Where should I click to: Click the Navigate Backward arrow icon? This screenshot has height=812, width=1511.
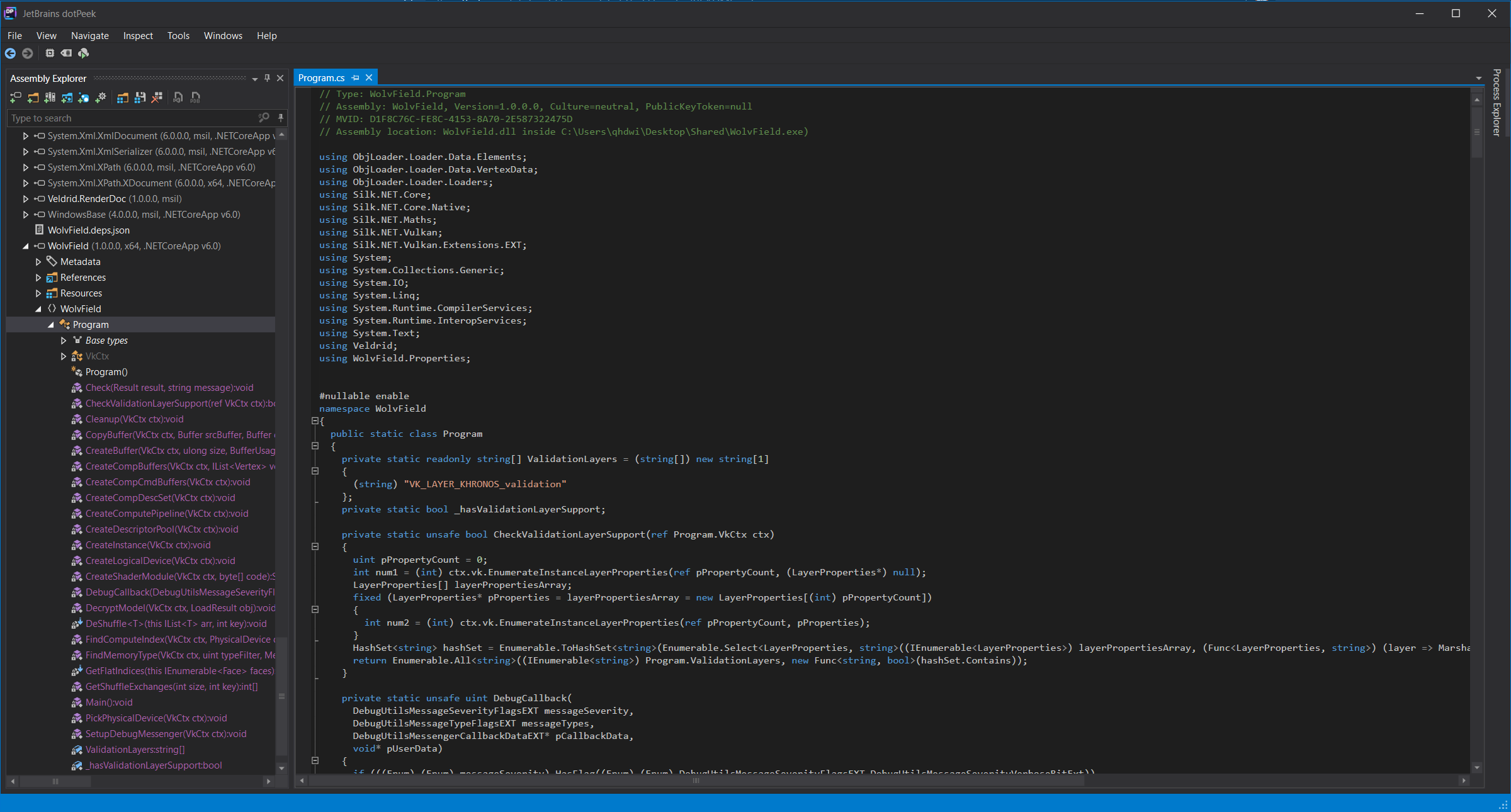click(x=11, y=54)
